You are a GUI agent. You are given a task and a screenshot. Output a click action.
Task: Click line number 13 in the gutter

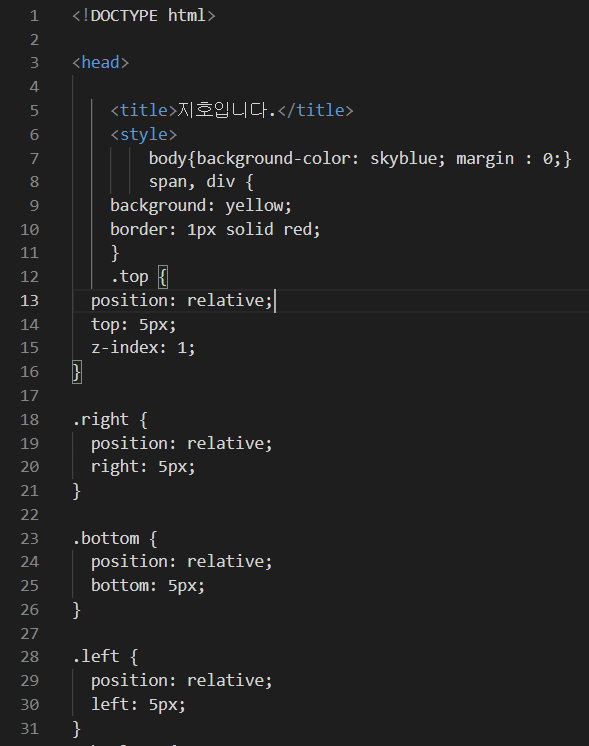click(29, 301)
